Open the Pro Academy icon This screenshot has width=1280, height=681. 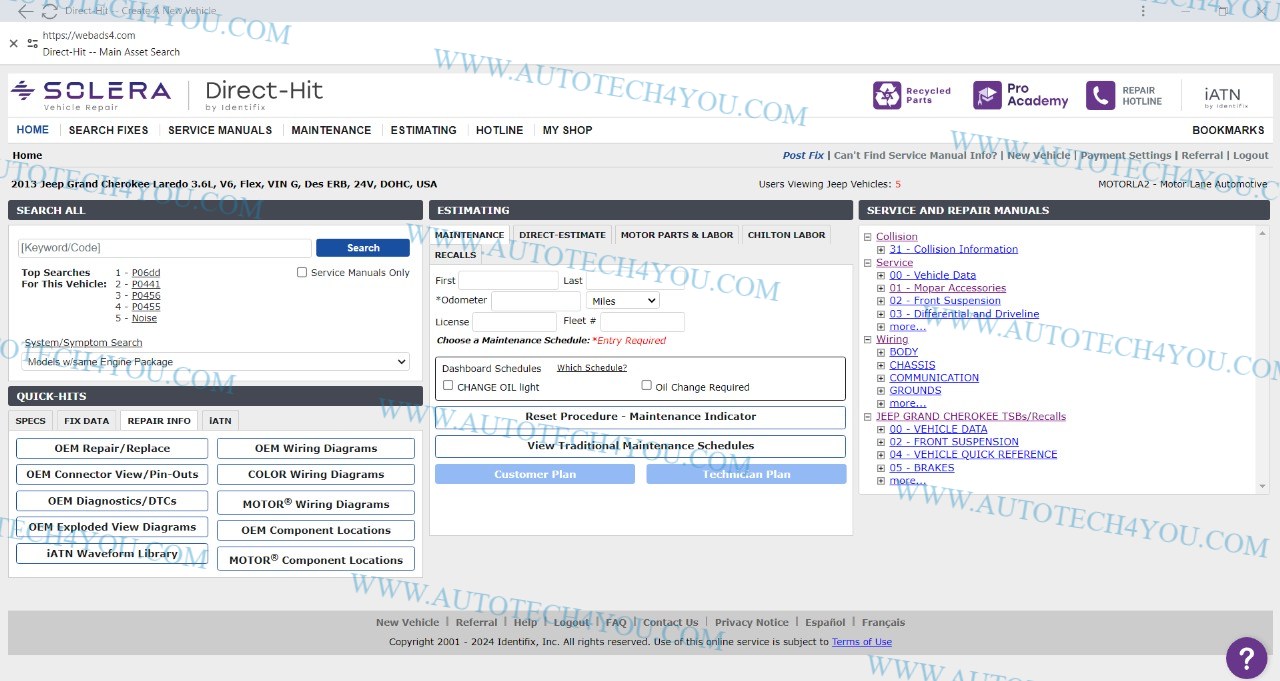tap(987, 95)
